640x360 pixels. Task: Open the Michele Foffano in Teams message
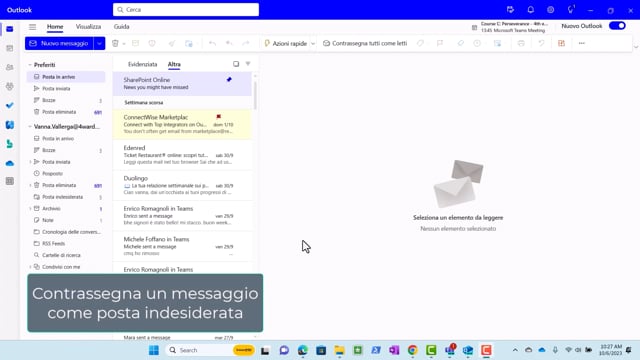[182, 246]
